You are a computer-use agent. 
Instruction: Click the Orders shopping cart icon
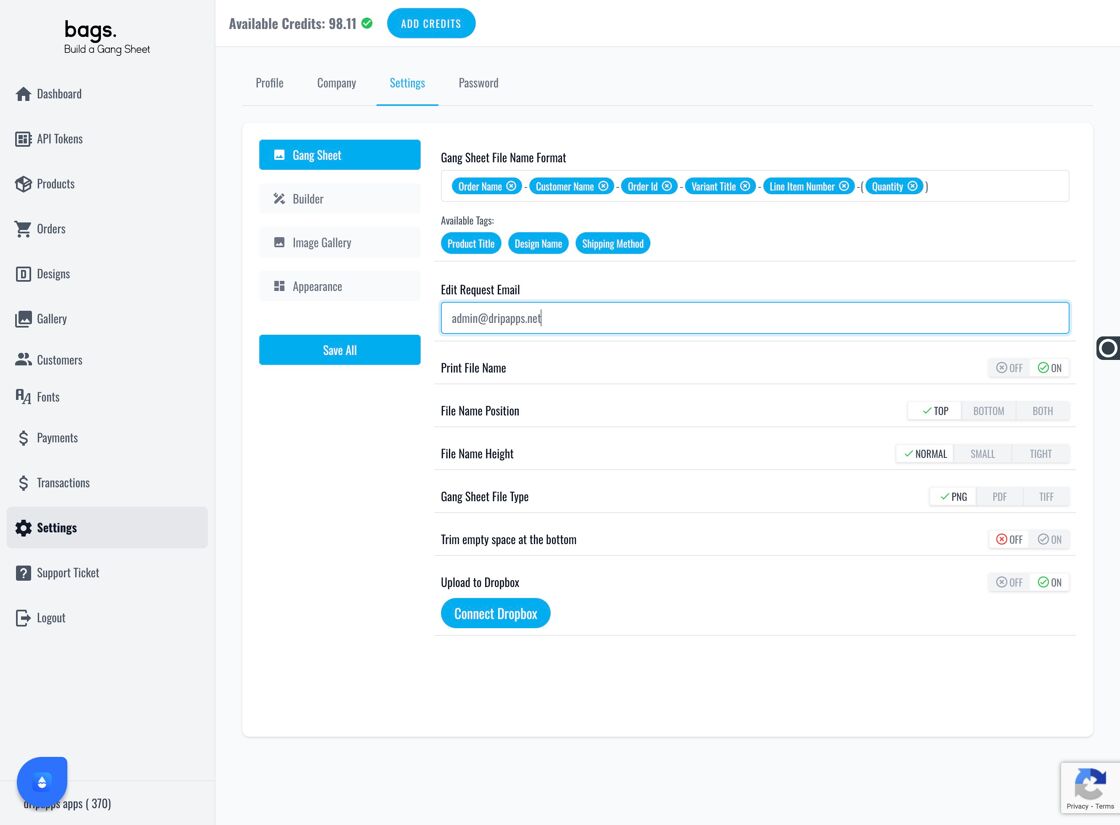tap(24, 229)
